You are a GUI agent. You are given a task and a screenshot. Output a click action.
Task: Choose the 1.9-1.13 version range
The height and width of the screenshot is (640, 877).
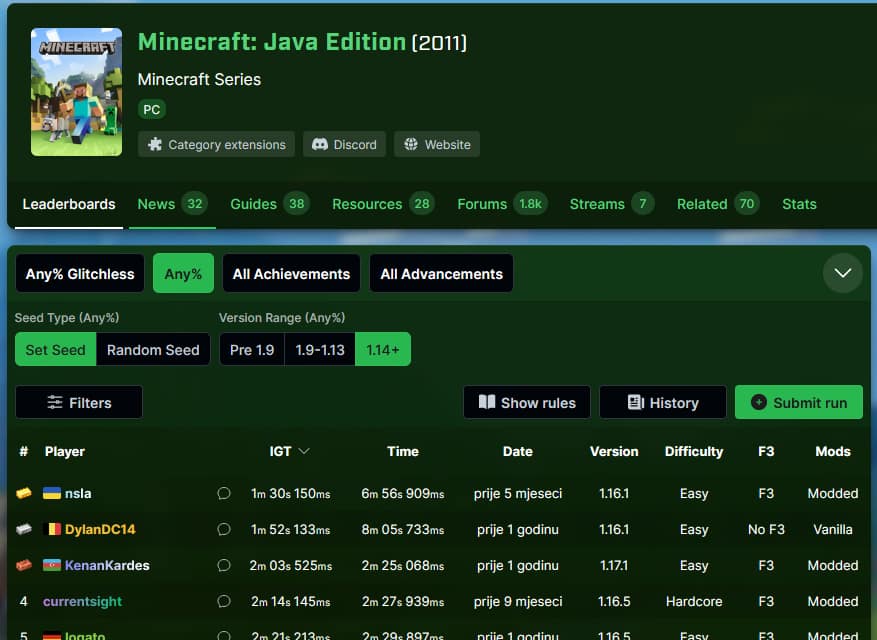pos(319,350)
